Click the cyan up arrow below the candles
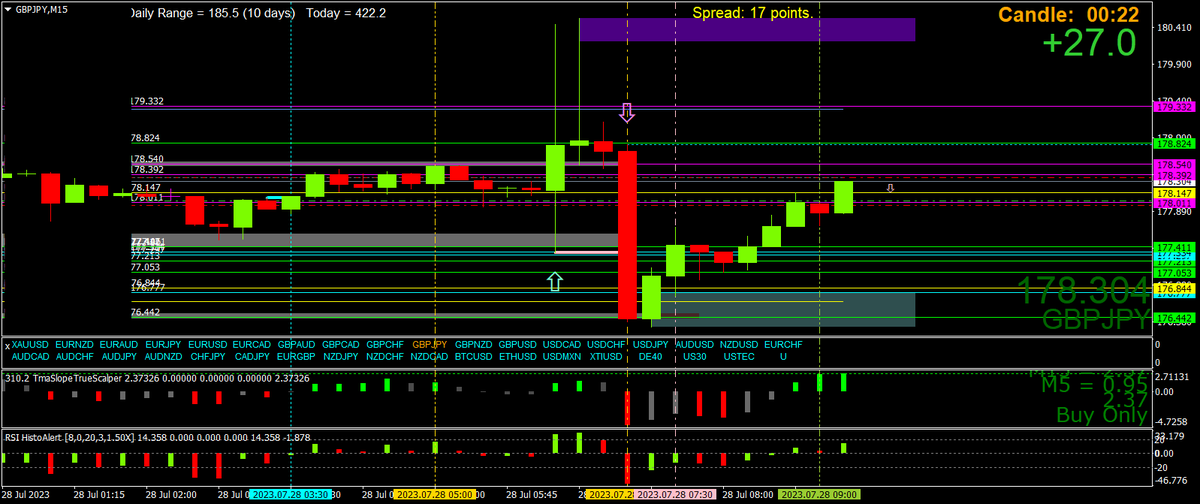Screen dimensions: 1200x504 point(555,281)
